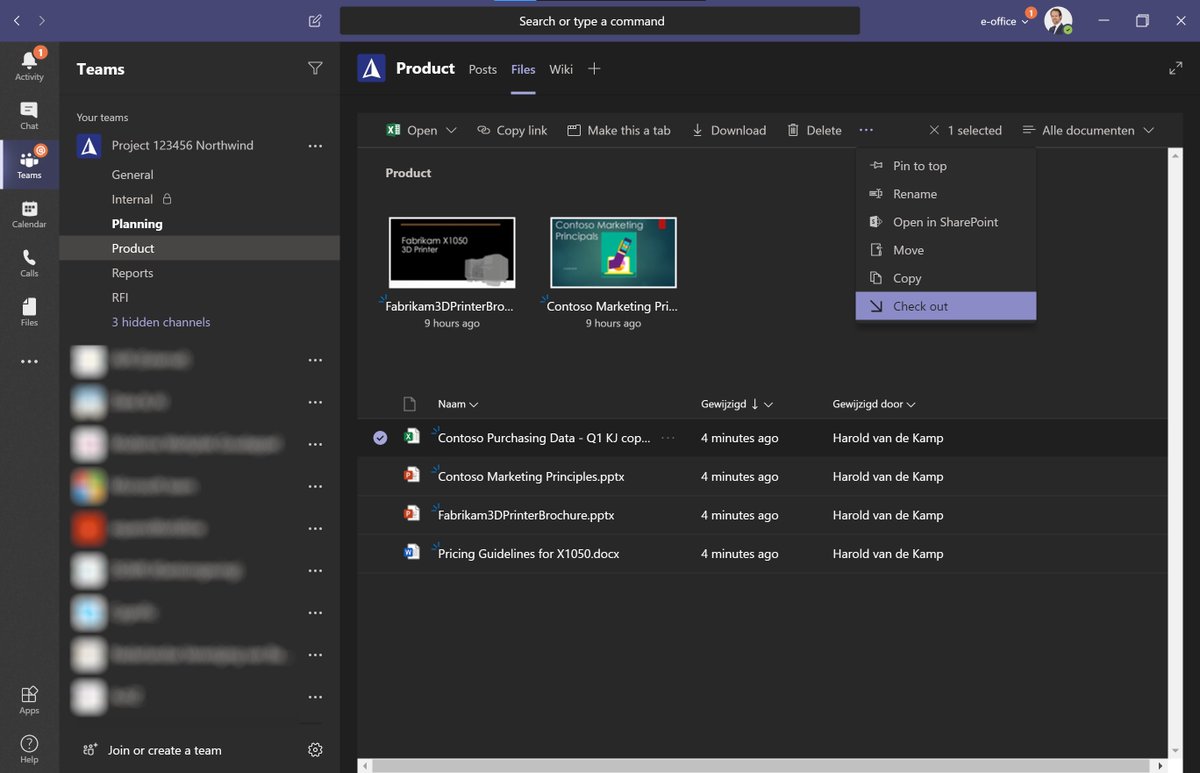
Task: Choose Pin to top from menu
Action: pos(946,166)
